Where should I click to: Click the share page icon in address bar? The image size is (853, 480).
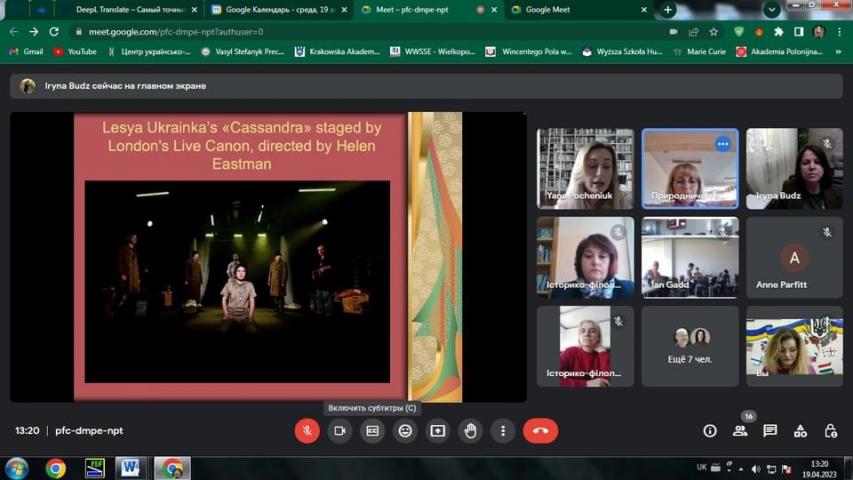click(x=694, y=32)
